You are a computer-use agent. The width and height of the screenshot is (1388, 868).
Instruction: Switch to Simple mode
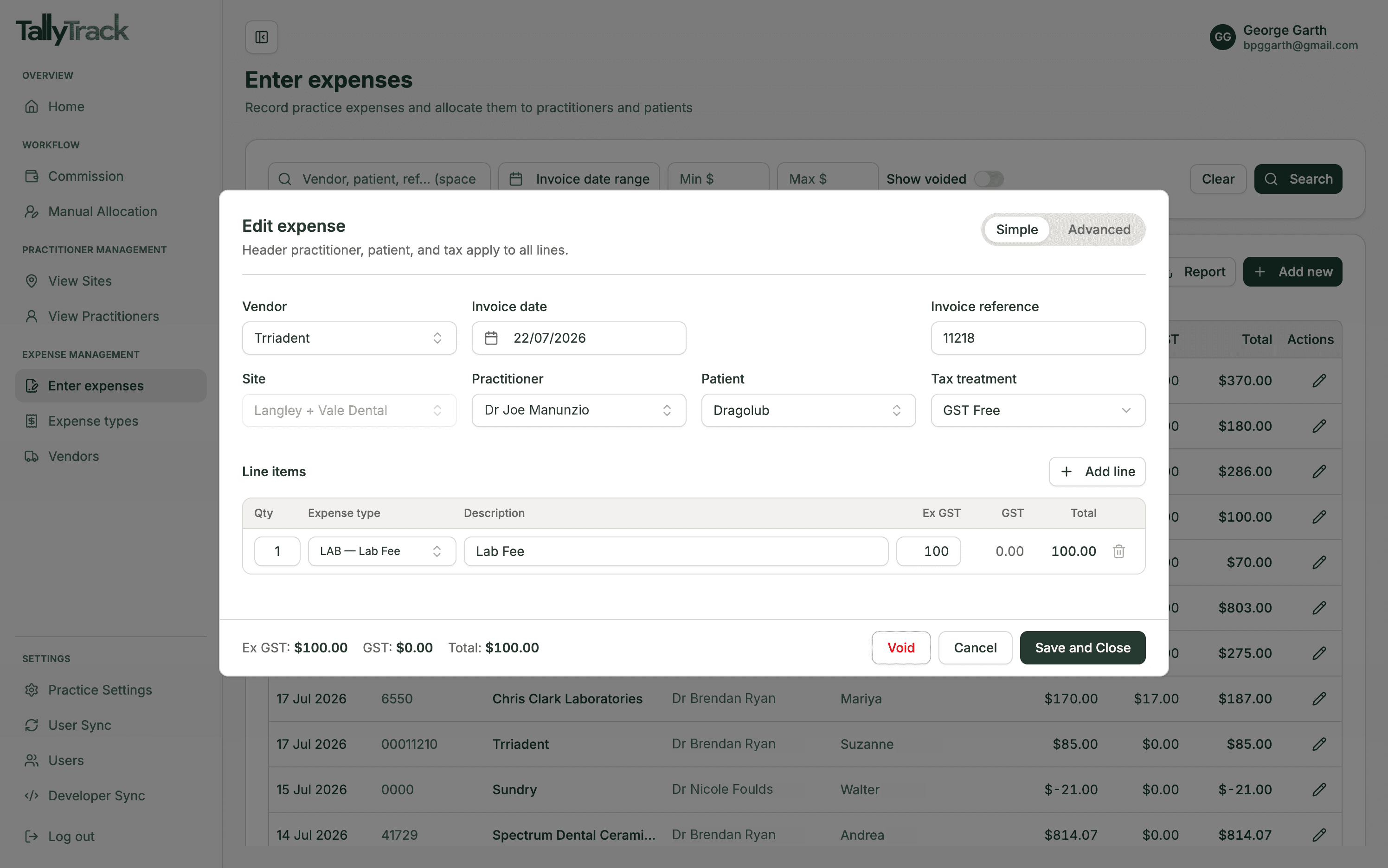(1016, 230)
